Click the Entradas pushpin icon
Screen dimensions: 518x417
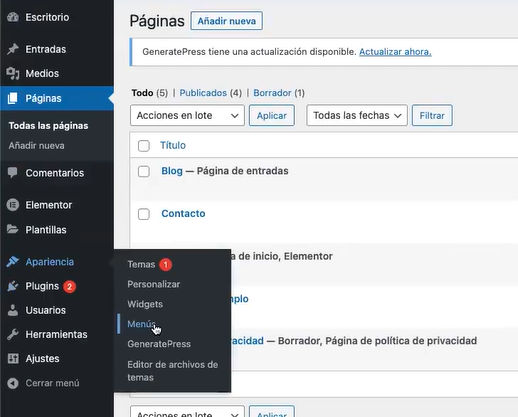click(x=13, y=49)
